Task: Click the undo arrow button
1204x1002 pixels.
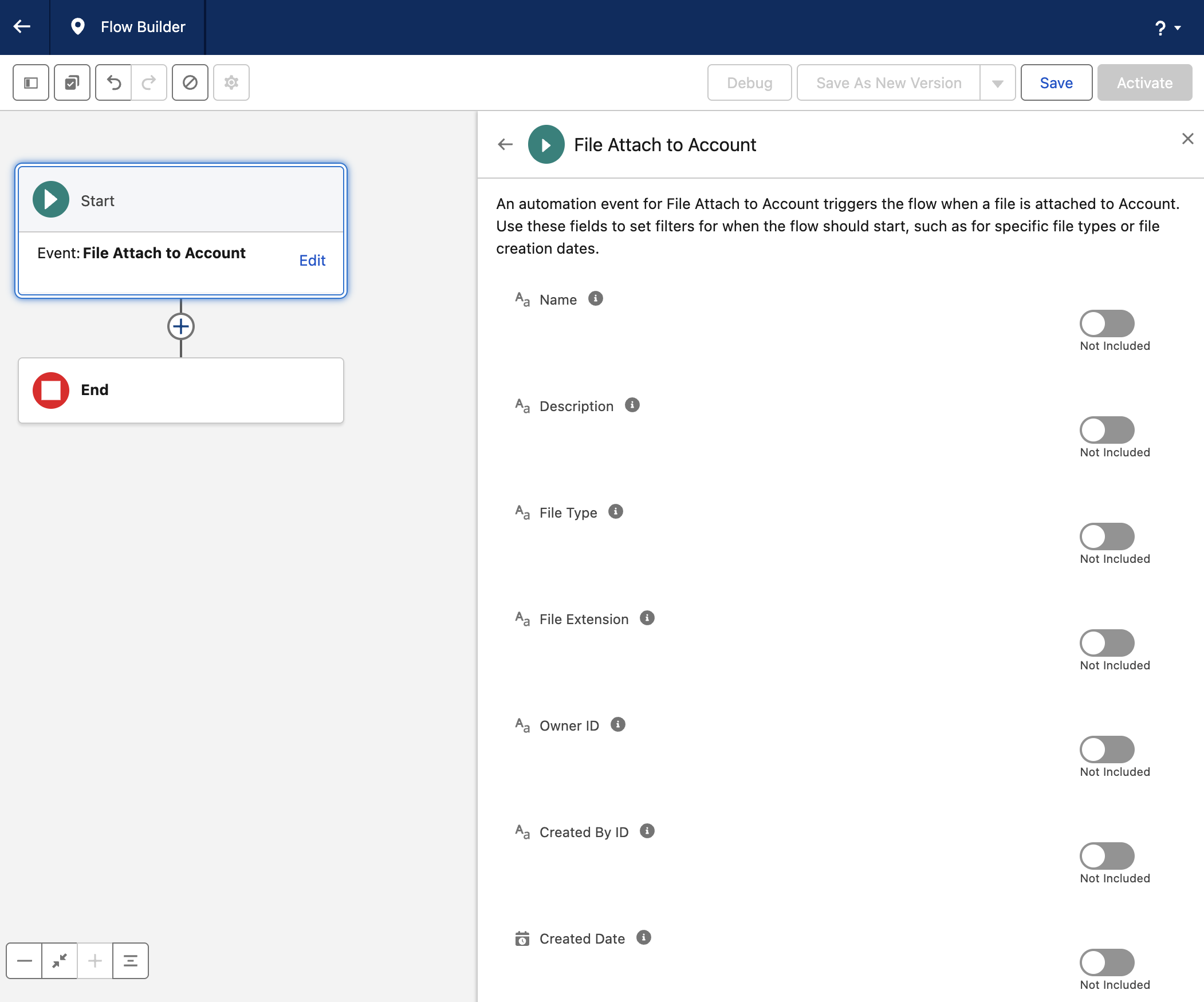Action: click(113, 82)
